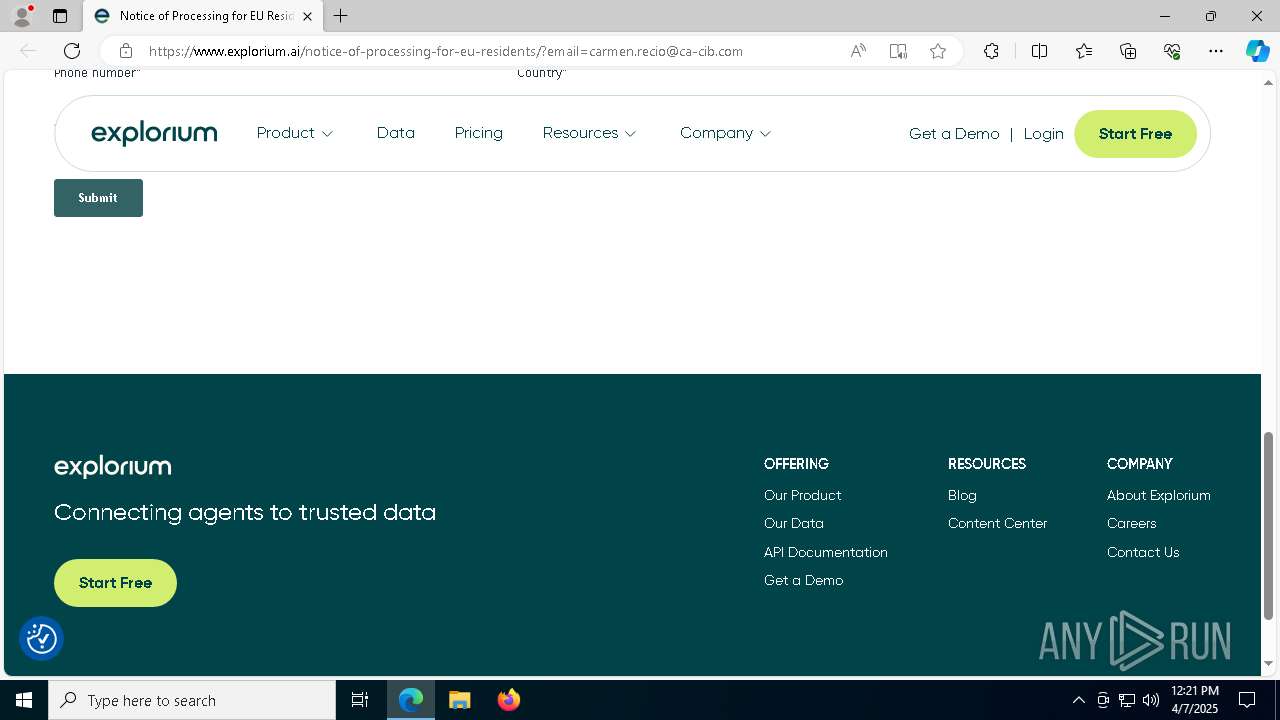This screenshot has height=720, width=1280.
Task: Open the volume control icon
Action: pyautogui.click(x=1151, y=700)
